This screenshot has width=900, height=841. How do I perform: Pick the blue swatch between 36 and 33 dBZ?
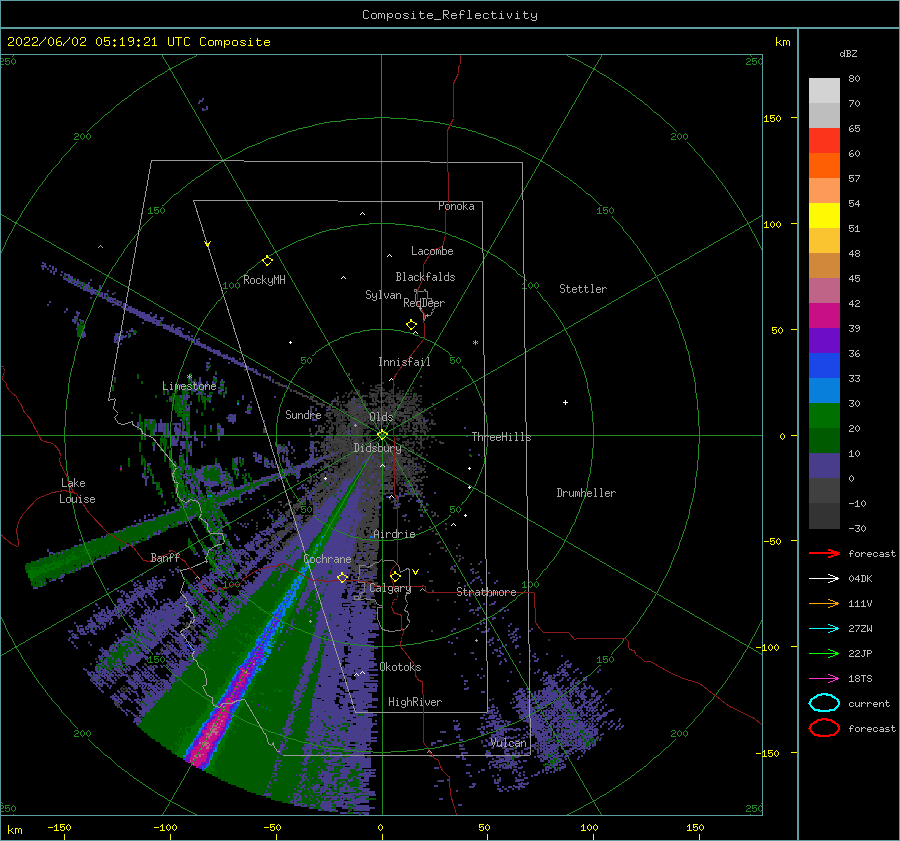pyautogui.click(x=824, y=366)
